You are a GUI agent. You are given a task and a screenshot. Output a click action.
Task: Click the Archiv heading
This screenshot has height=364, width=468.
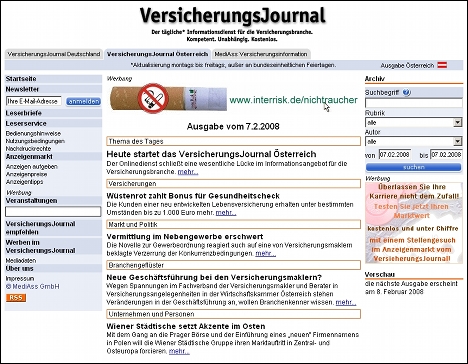(x=375, y=79)
